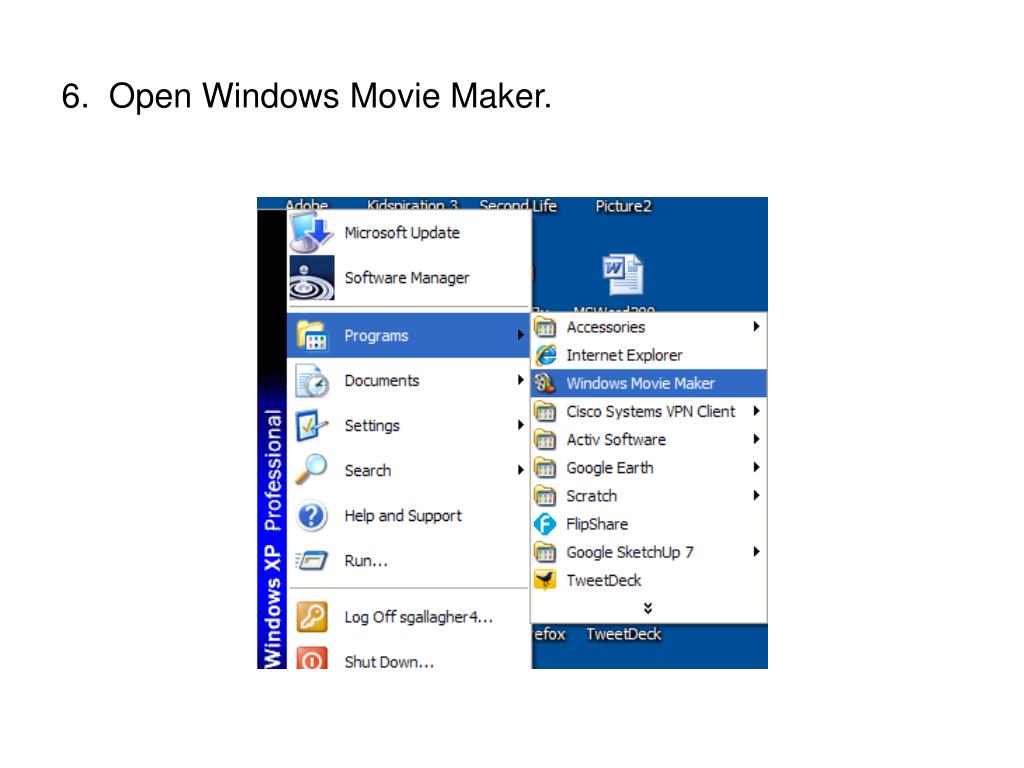Expand the Search submenu arrow
The image size is (1024, 768).
click(x=520, y=470)
